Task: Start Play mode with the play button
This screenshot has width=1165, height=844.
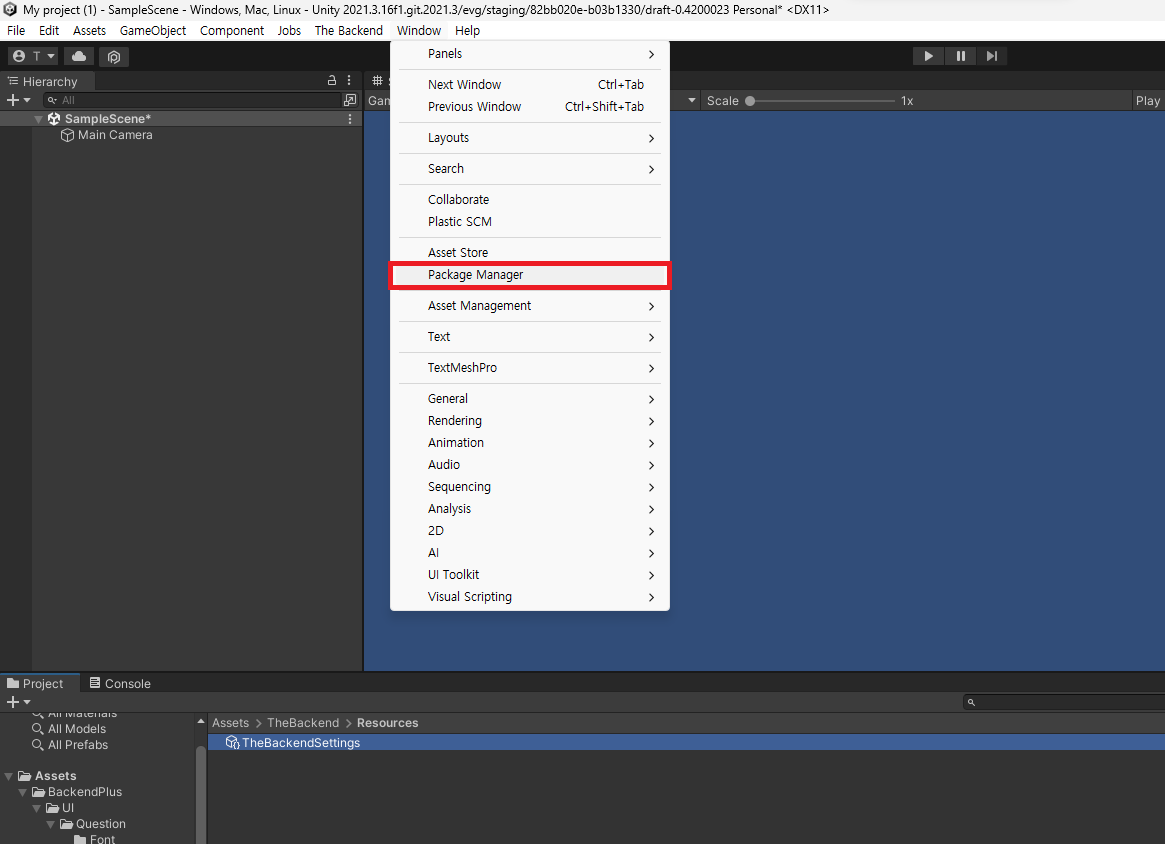Action: (928, 56)
